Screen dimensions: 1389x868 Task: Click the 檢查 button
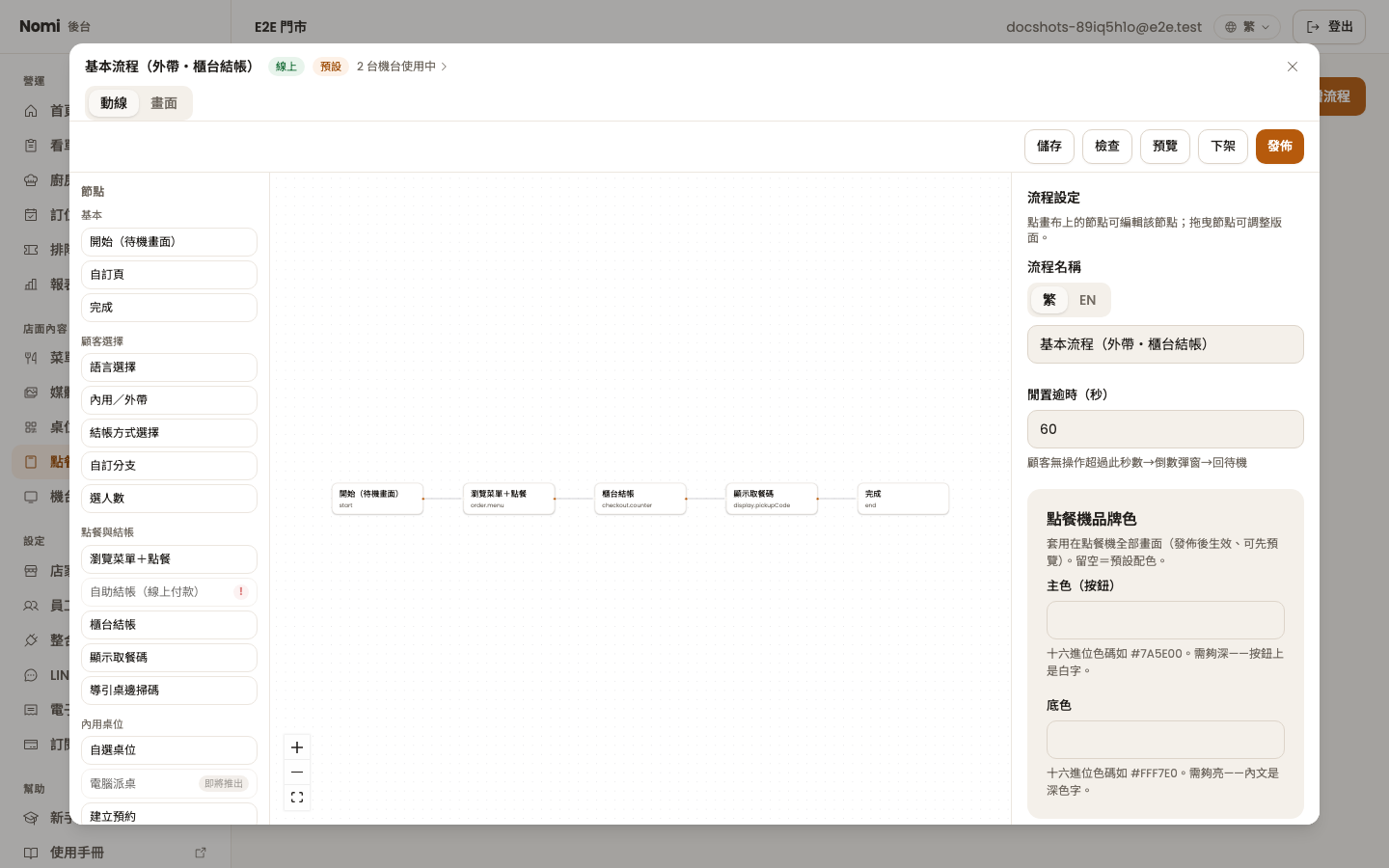tap(1107, 147)
